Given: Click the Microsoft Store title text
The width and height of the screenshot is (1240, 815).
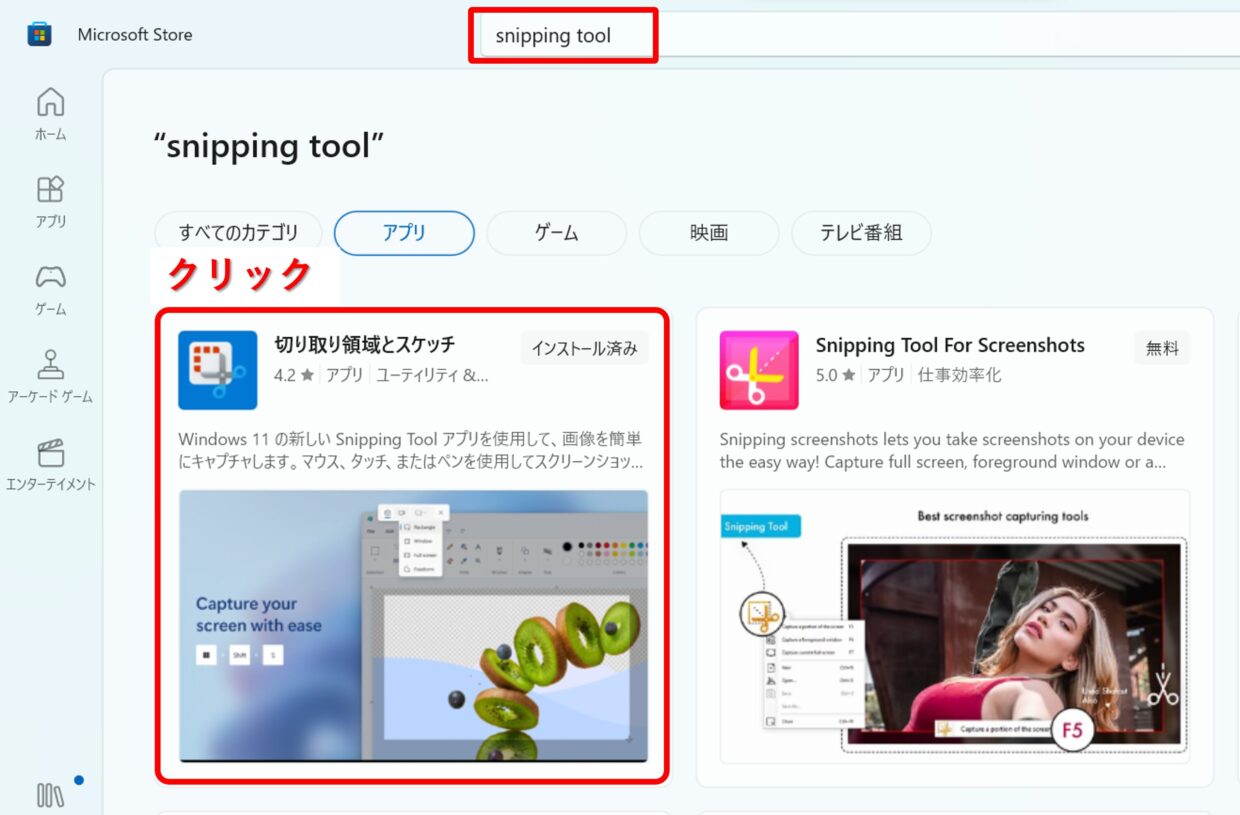Looking at the screenshot, I should coord(135,35).
